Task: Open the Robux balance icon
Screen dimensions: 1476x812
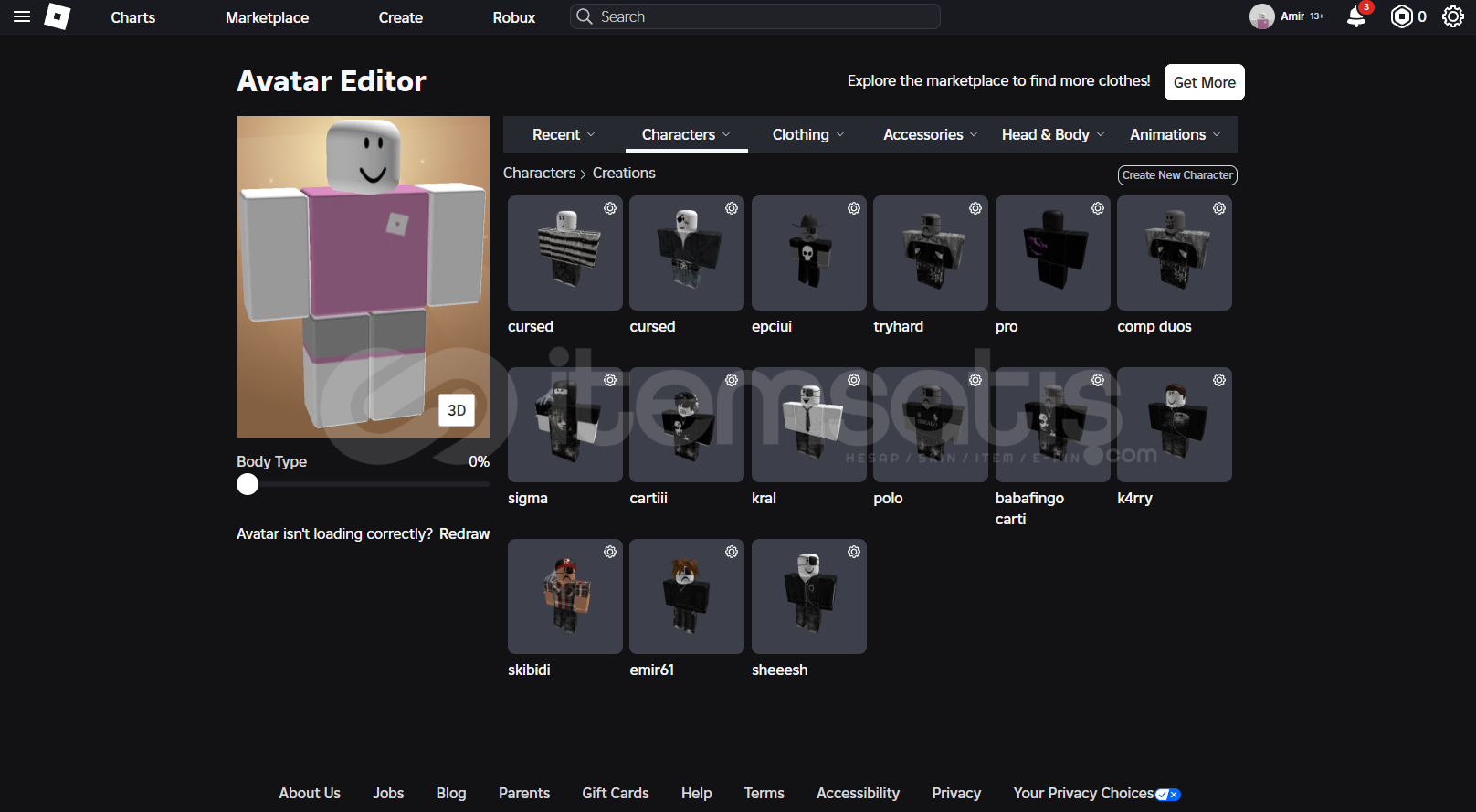Action: [1401, 16]
